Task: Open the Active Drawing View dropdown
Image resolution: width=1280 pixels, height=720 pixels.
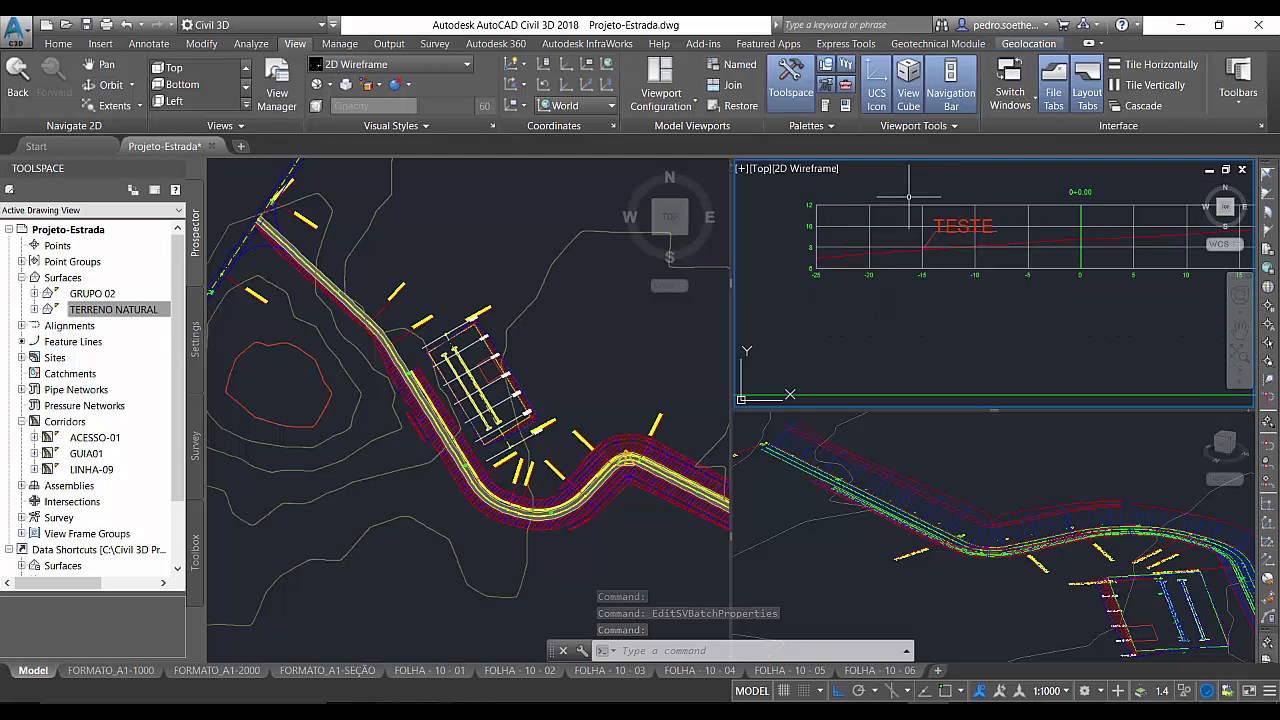Action: point(92,210)
